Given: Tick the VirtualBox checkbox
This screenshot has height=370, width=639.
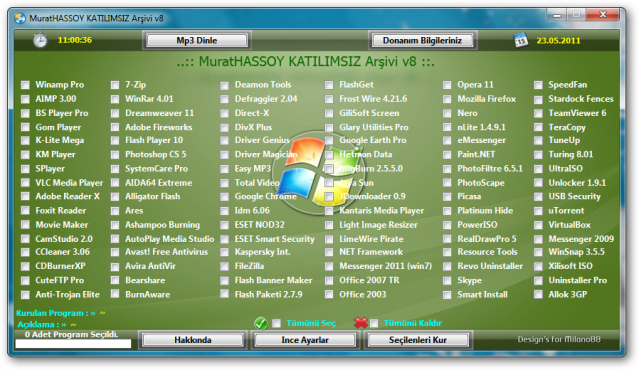Looking at the screenshot, I should click(x=538, y=225).
